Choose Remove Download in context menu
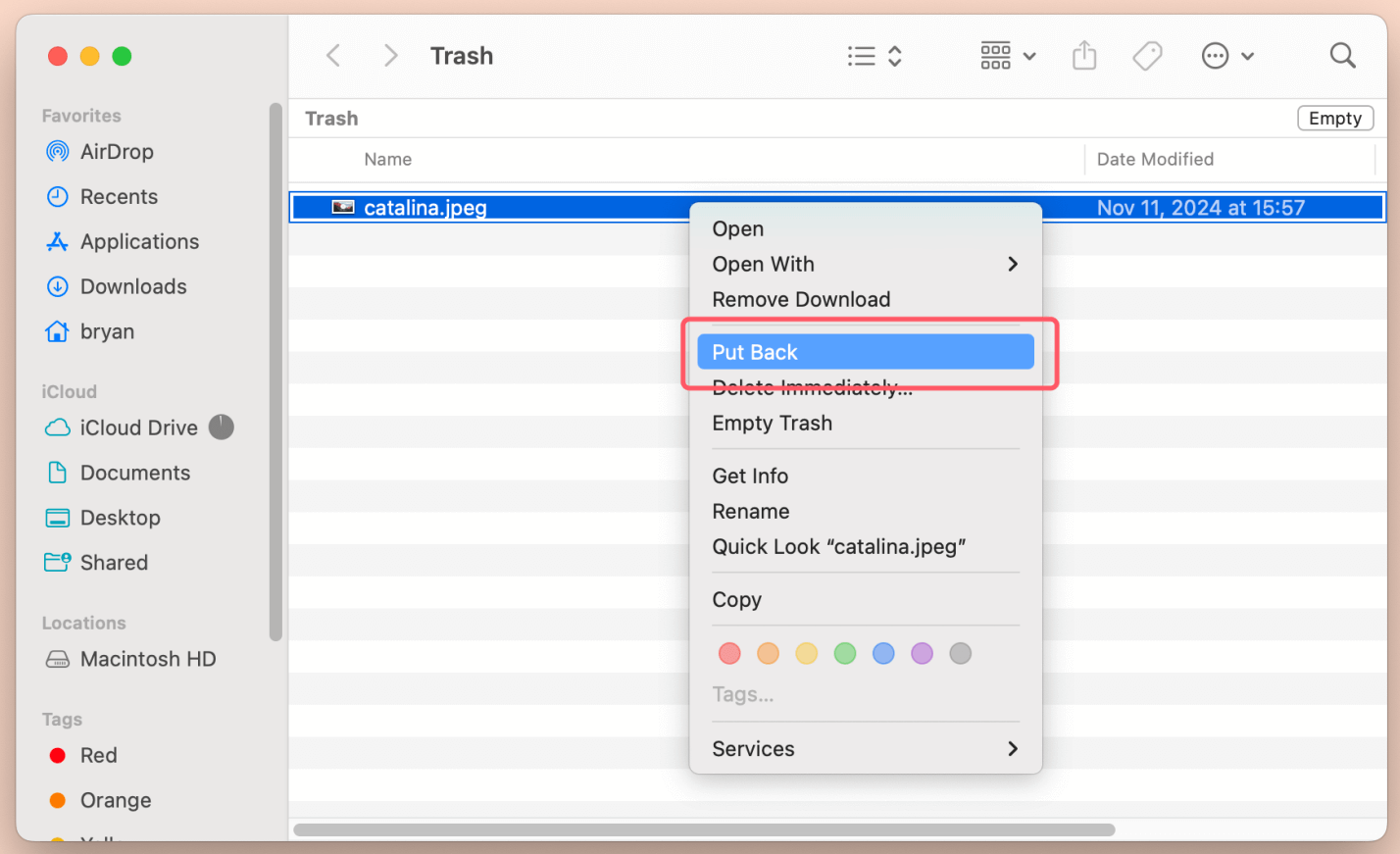 [866, 300]
